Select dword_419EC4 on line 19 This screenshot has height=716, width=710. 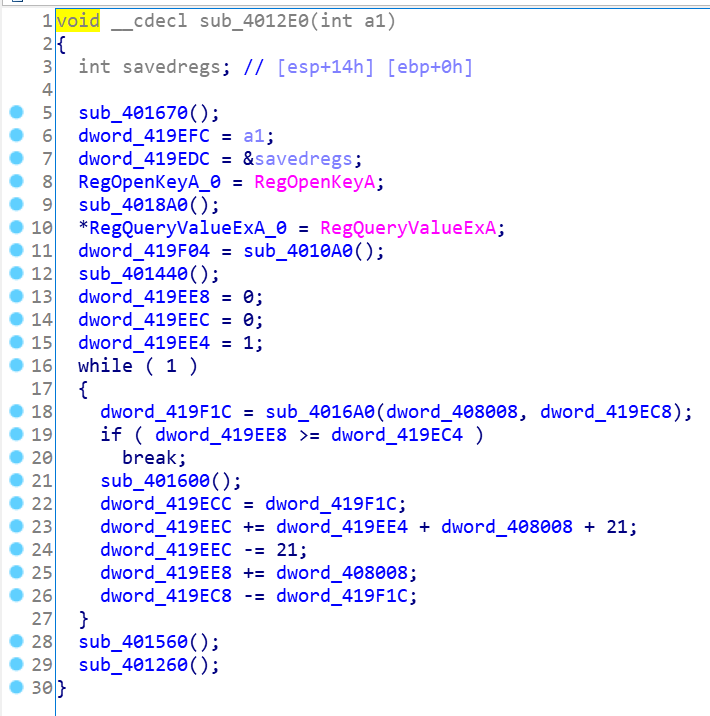click(397, 435)
